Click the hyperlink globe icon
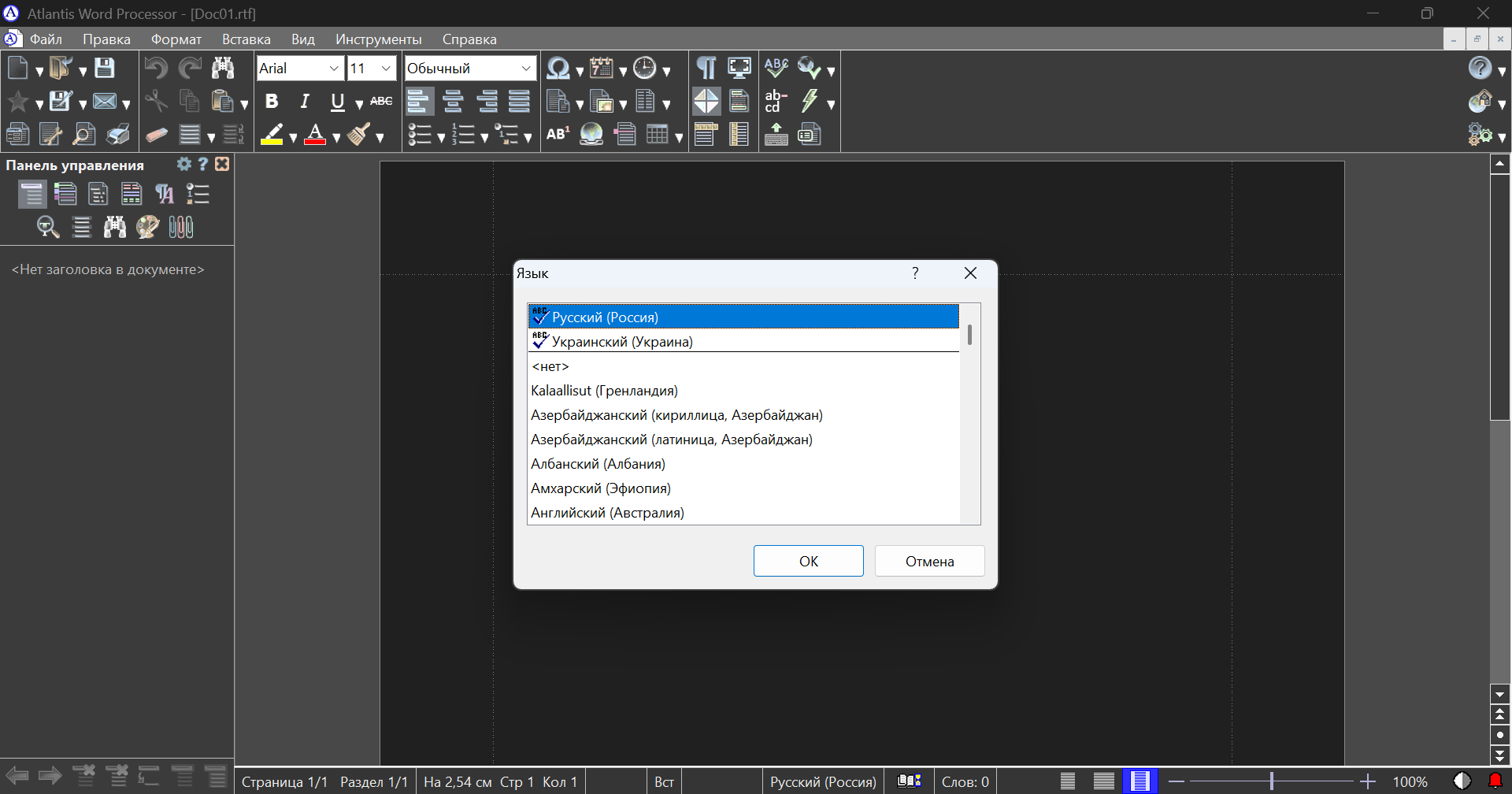Screen dimensions: 1512x794 click(591, 135)
